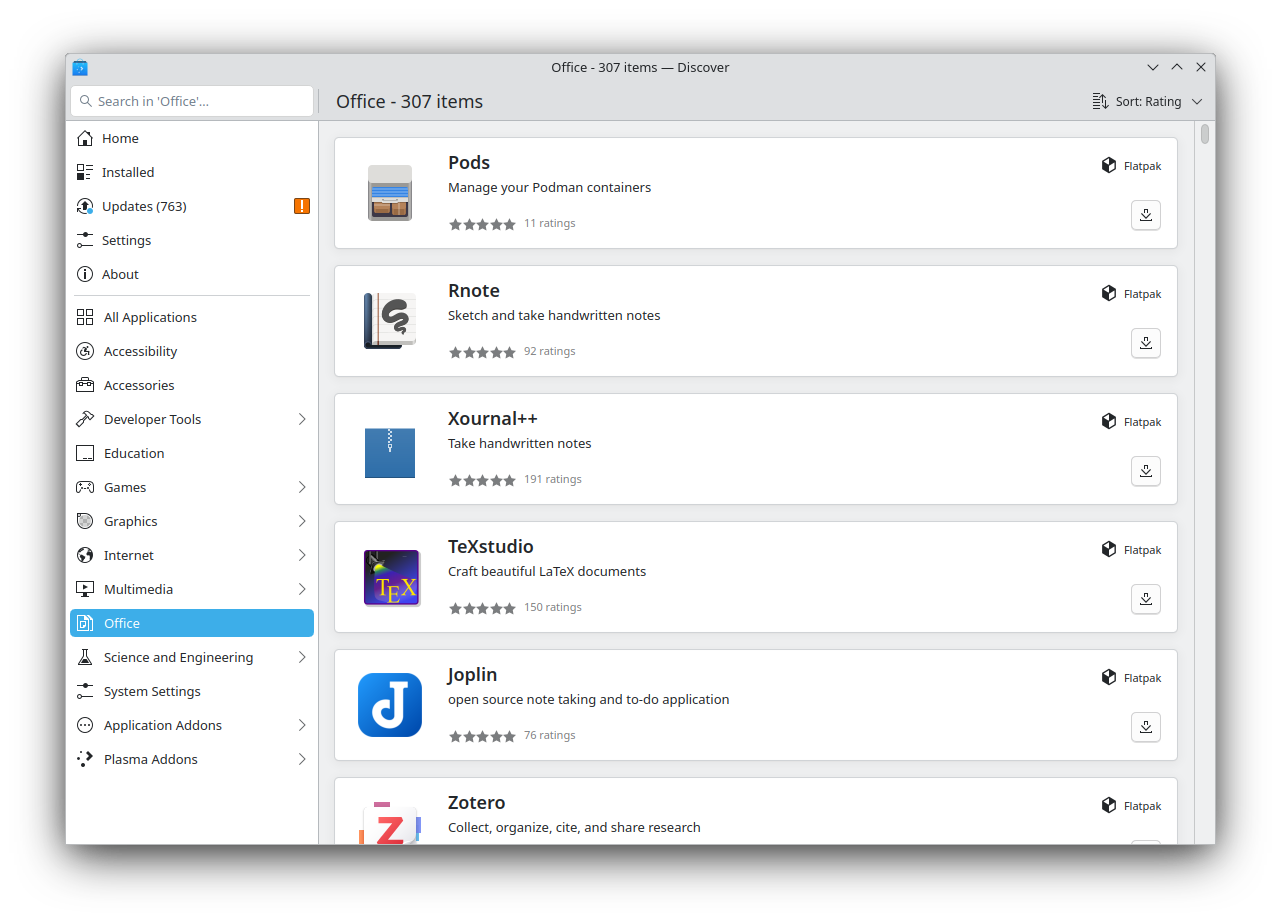Image resolution: width=1281 pixels, height=922 pixels.
Task: Click 'Manage your Podman containers' description
Action: [549, 187]
